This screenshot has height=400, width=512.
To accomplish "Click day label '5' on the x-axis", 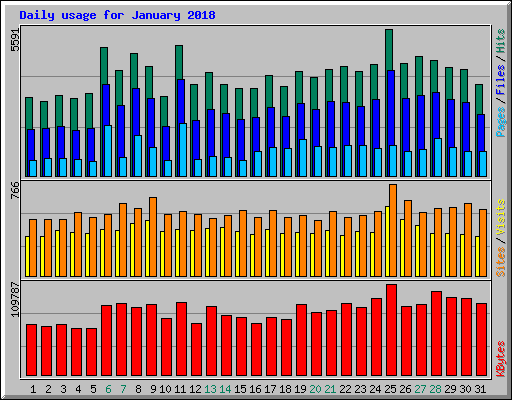I will tap(93, 389).
